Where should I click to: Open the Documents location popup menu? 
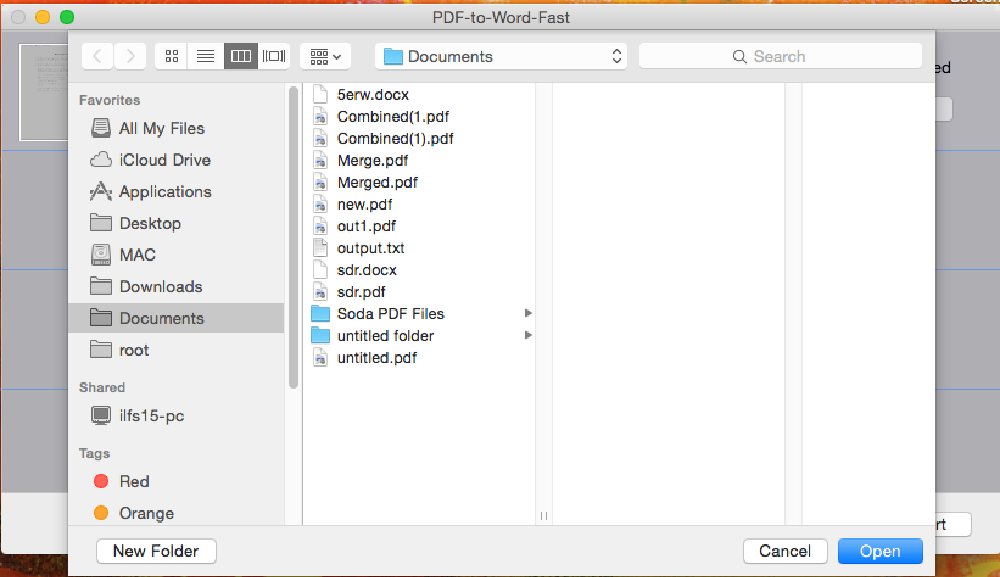click(x=501, y=56)
